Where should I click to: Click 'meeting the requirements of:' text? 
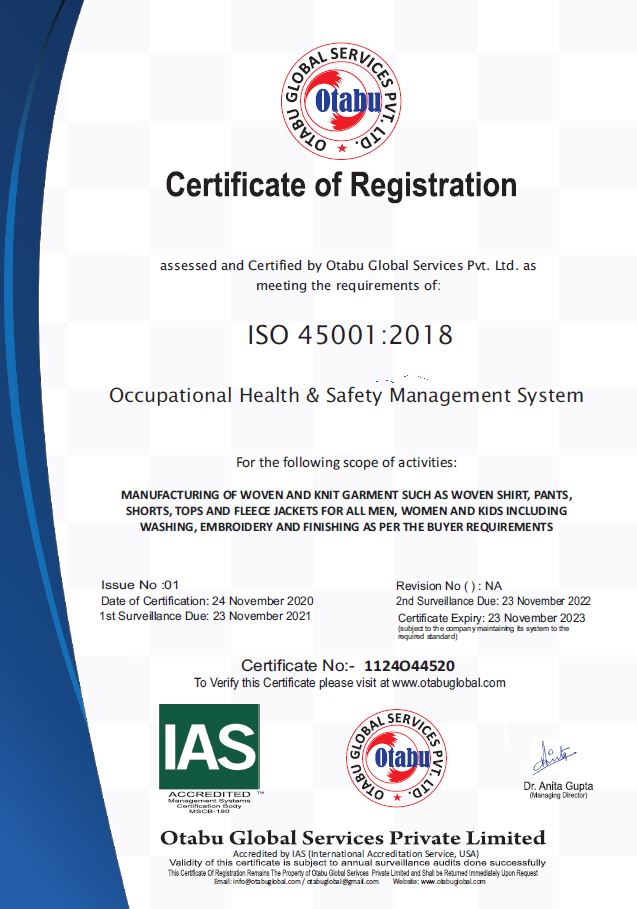point(348,285)
